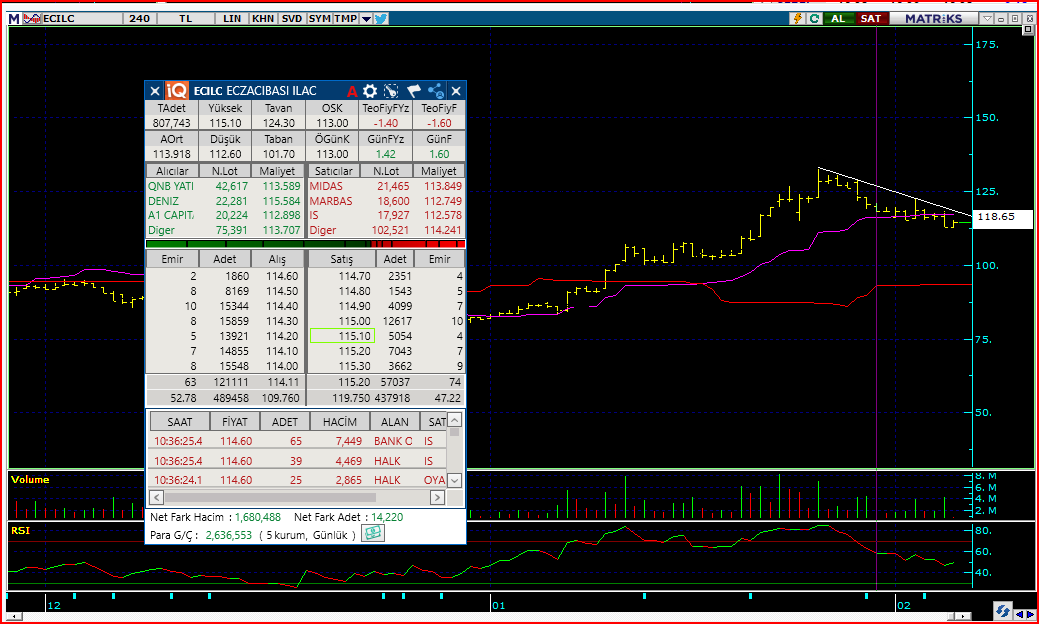The image size is (1039, 624).
Task: Click the orange lightning bolt icon
Action: (798, 19)
